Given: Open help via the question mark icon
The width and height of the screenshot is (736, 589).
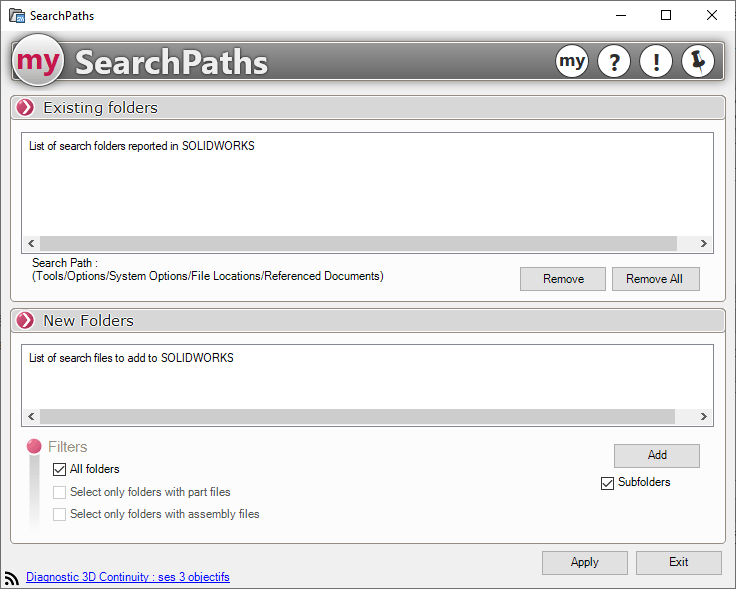Looking at the screenshot, I should click(x=614, y=61).
